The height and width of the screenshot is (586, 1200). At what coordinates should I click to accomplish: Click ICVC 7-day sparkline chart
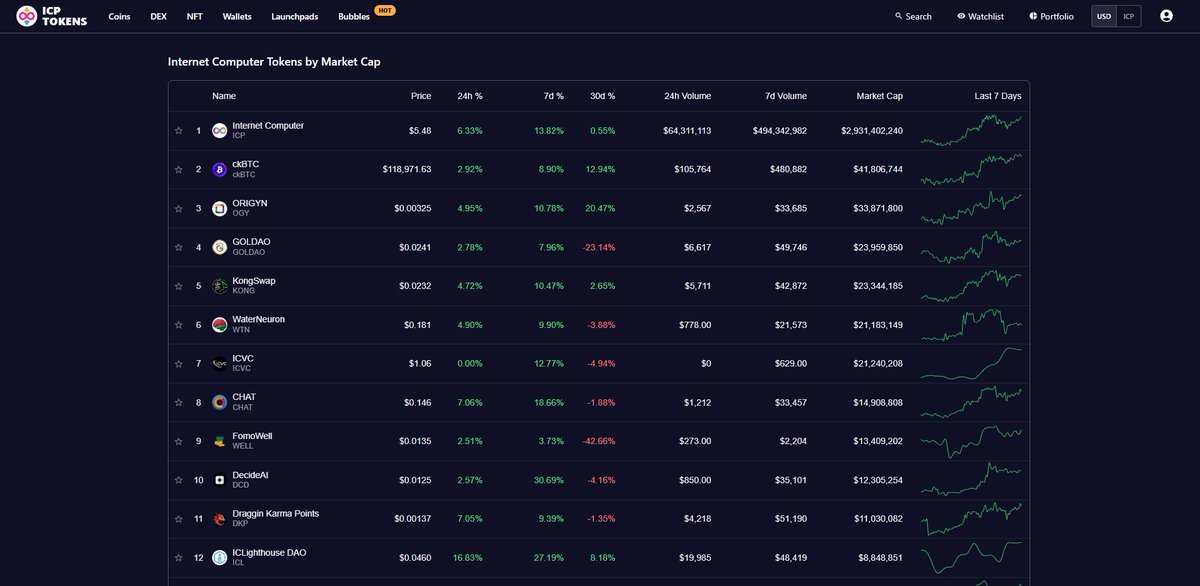tap(971, 363)
